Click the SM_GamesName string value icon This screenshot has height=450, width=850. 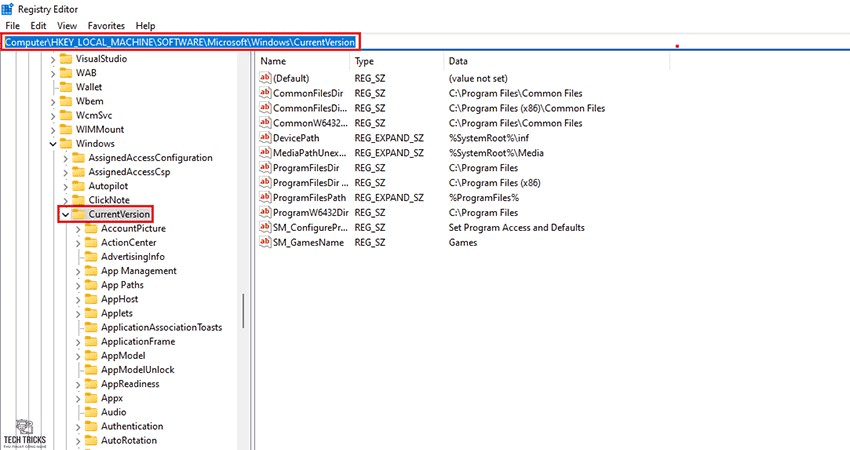[x=265, y=242]
